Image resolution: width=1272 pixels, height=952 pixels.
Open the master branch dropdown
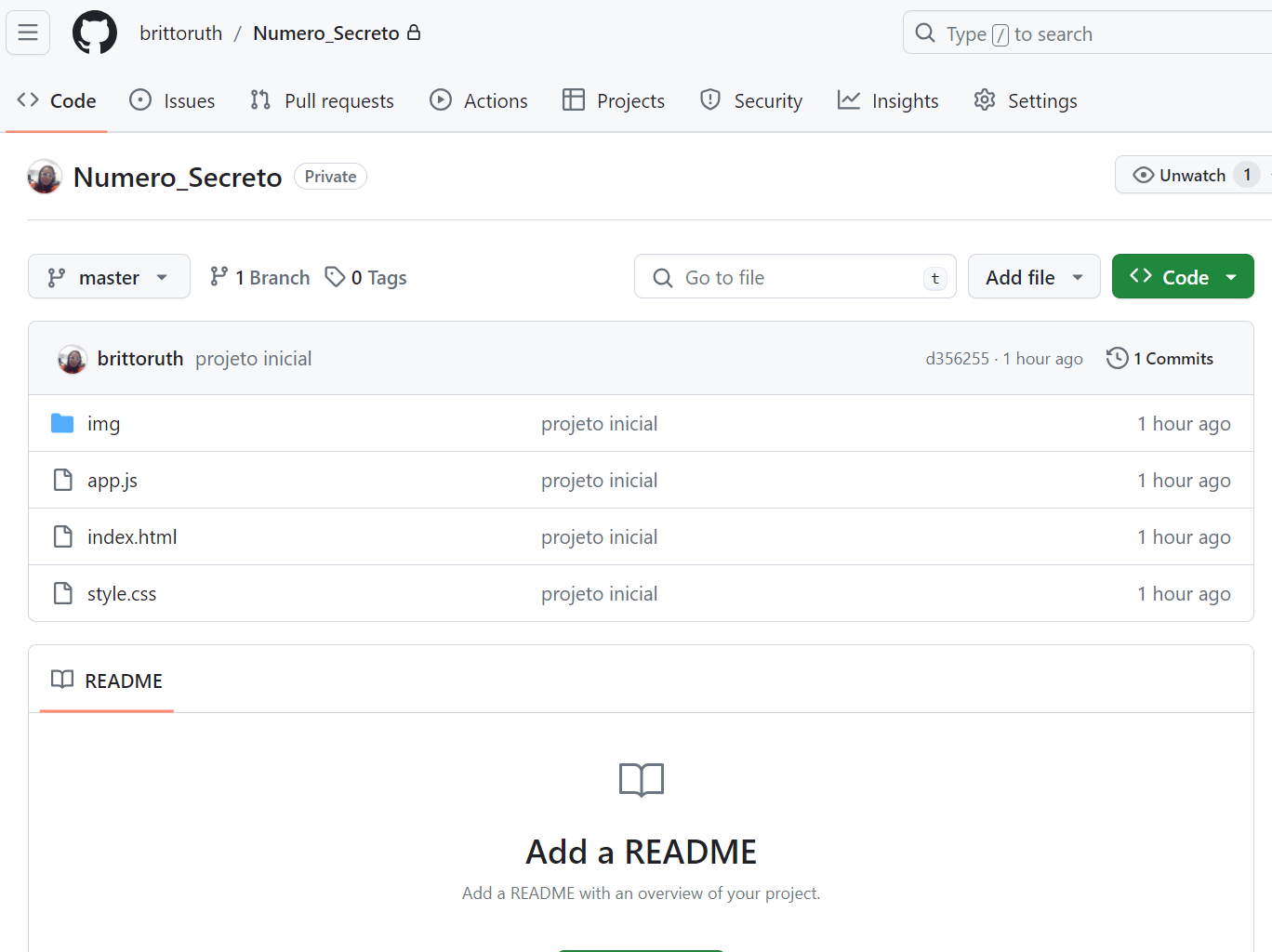coord(109,277)
